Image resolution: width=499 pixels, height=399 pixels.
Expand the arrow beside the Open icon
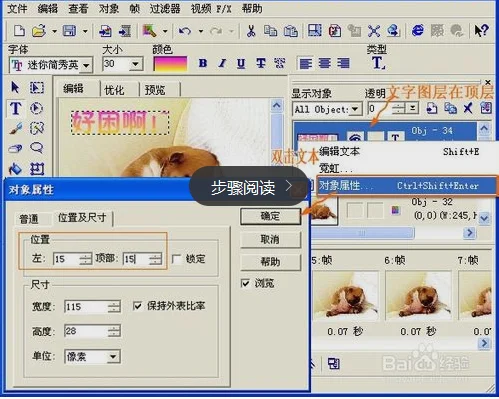(54, 31)
